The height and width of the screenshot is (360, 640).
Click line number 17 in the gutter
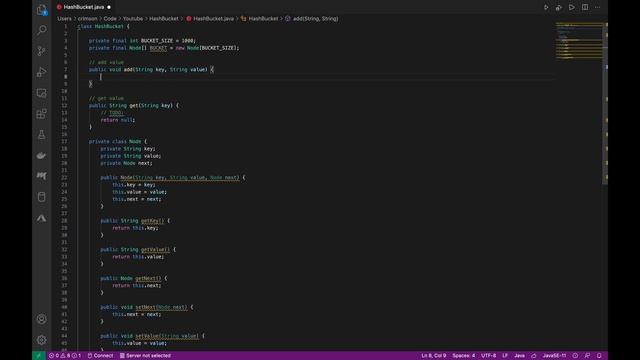tap(64, 142)
